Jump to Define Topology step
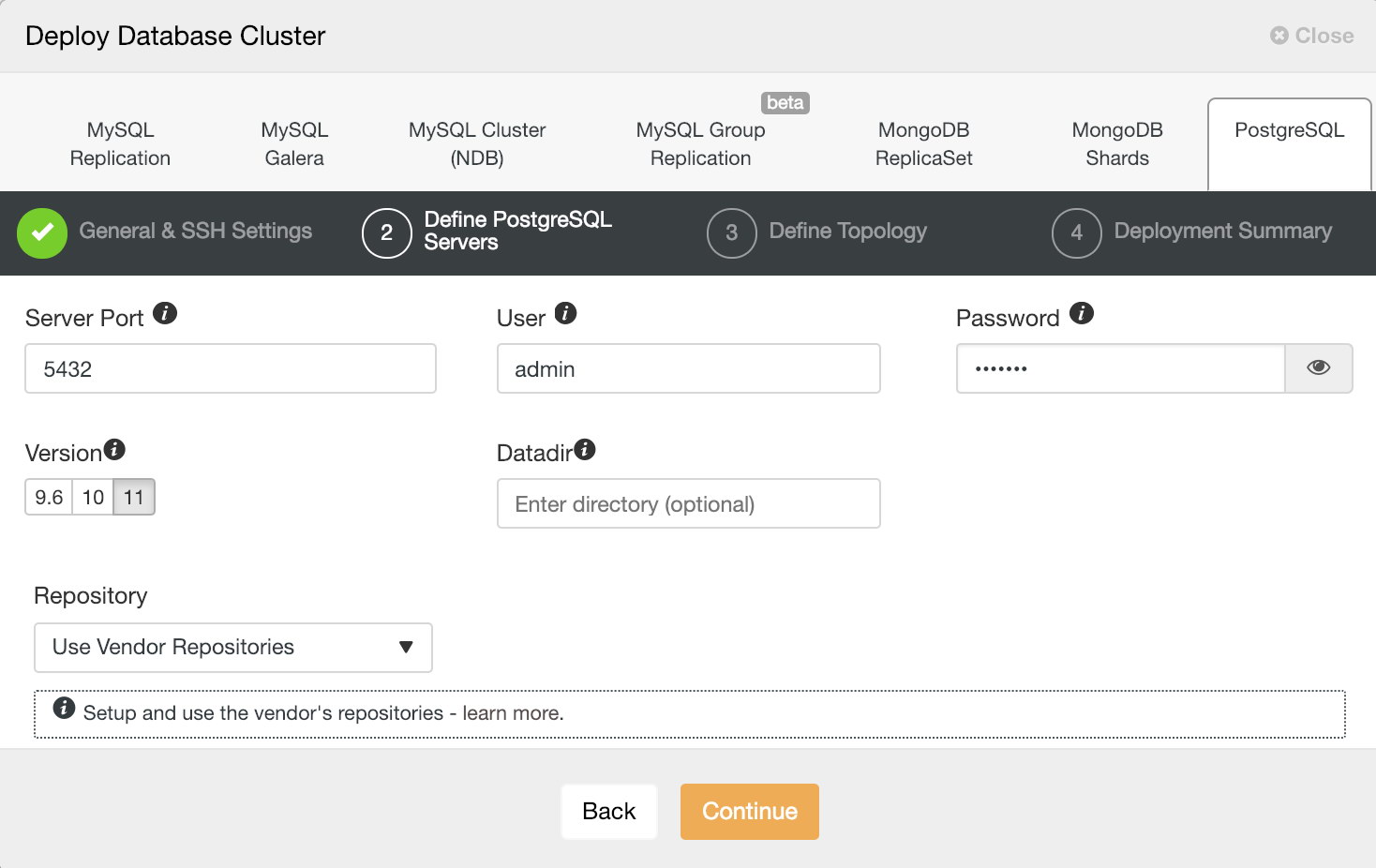The image size is (1376, 868). click(848, 231)
